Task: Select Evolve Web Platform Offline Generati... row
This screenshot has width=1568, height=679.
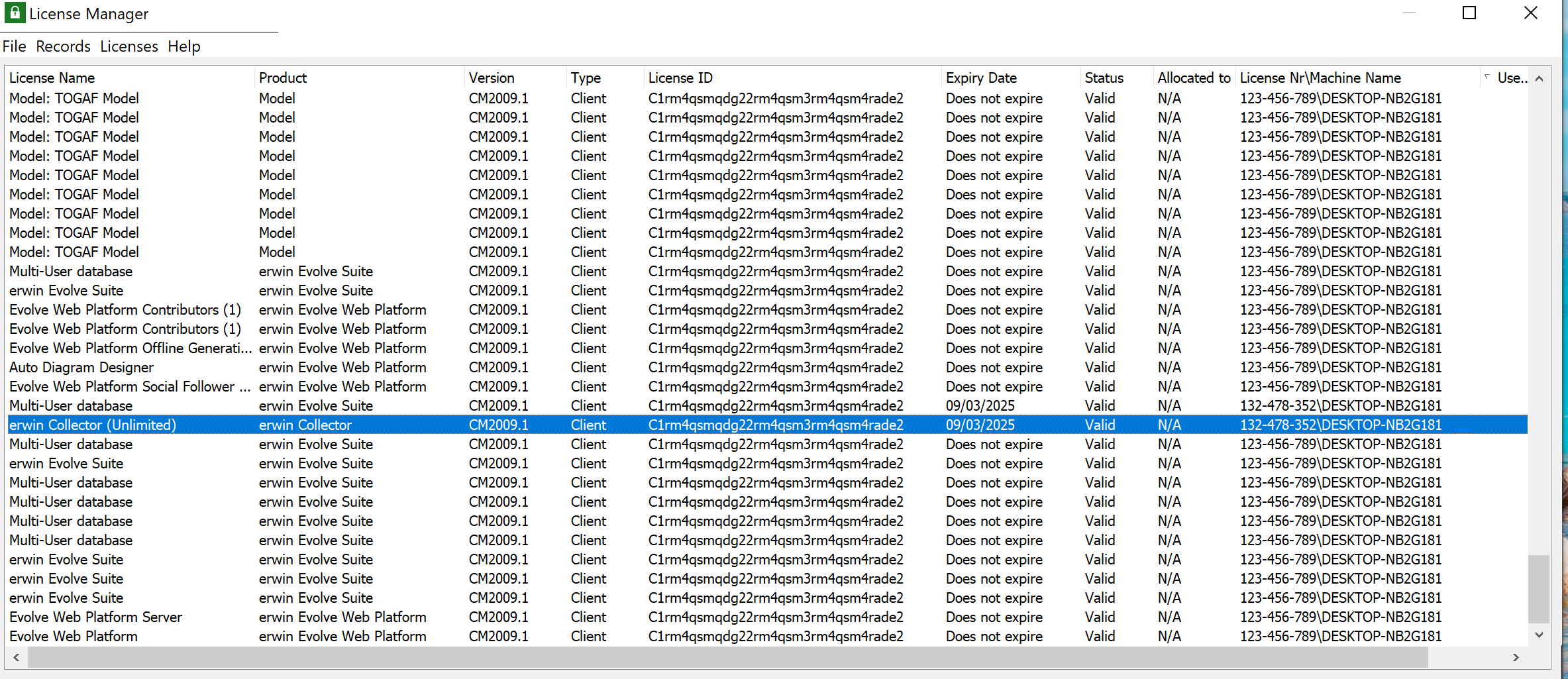Action: [767, 348]
